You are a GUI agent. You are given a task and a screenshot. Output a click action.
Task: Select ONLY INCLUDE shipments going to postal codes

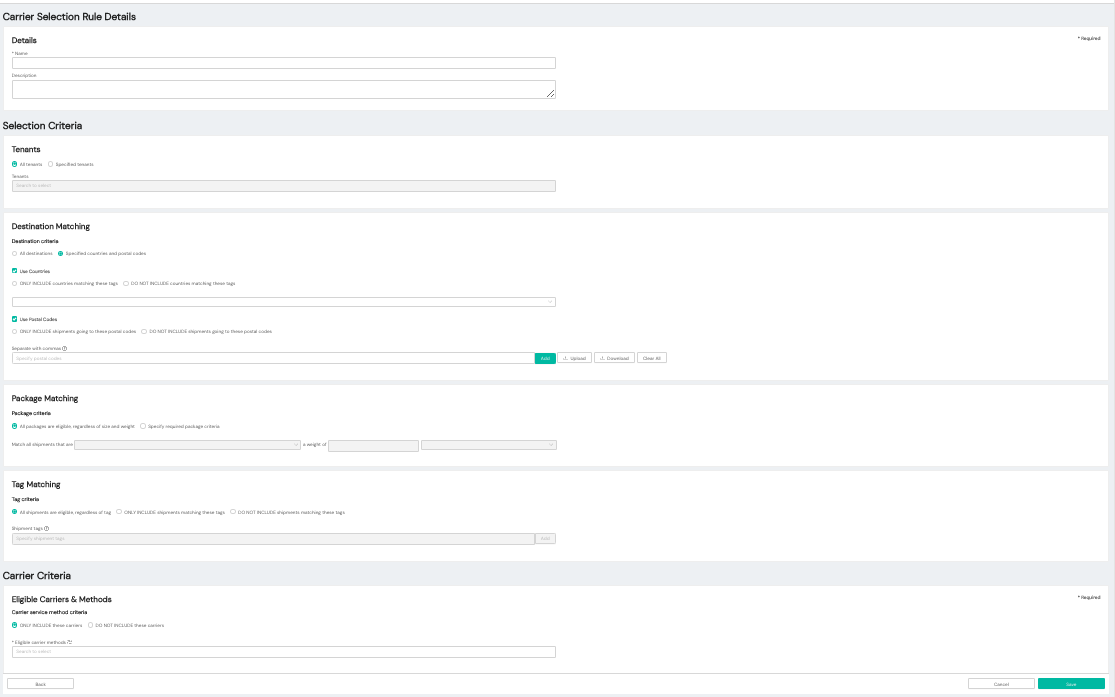point(14,331)
